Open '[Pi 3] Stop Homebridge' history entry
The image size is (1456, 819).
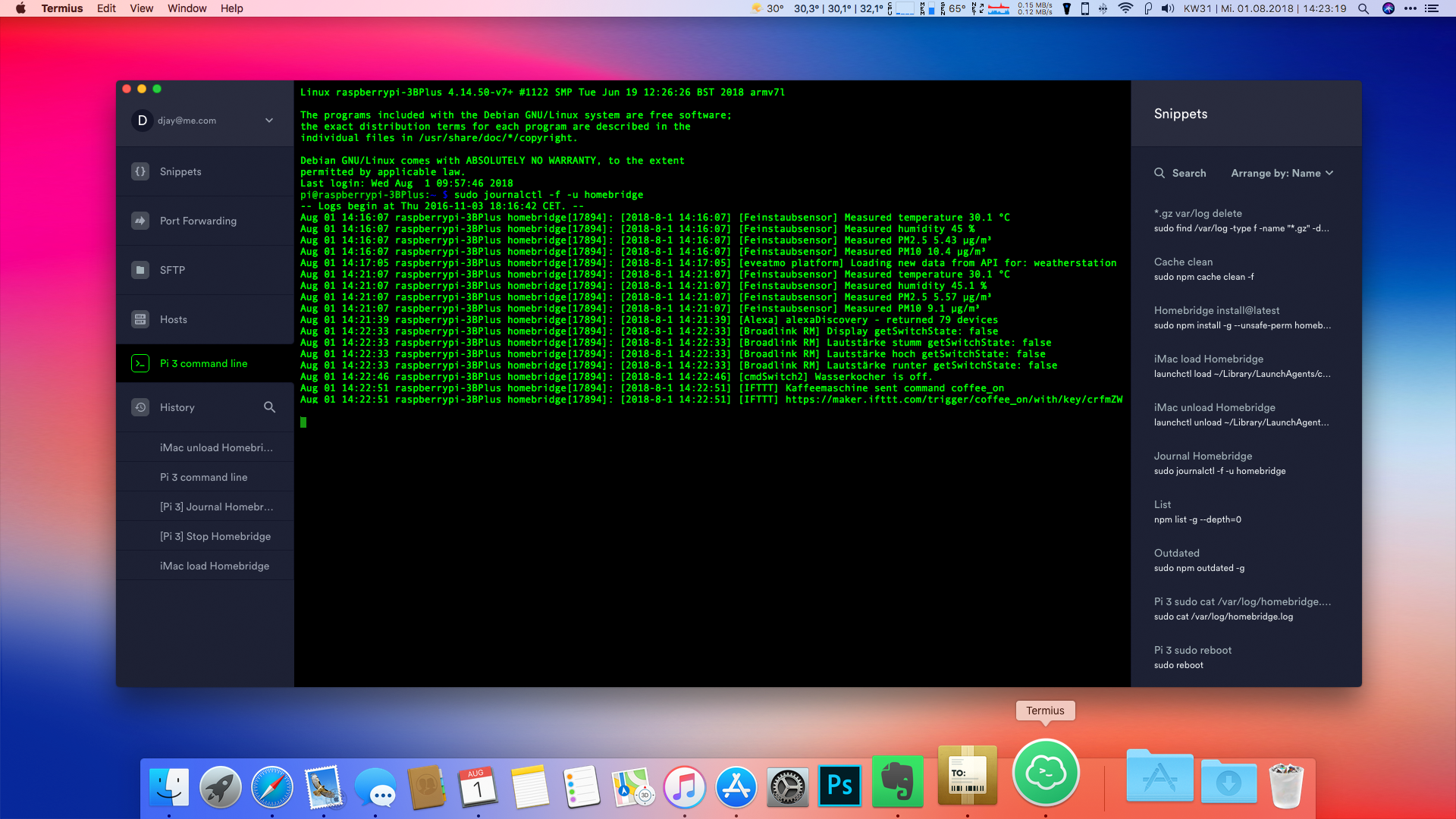[x=215, y=536]
